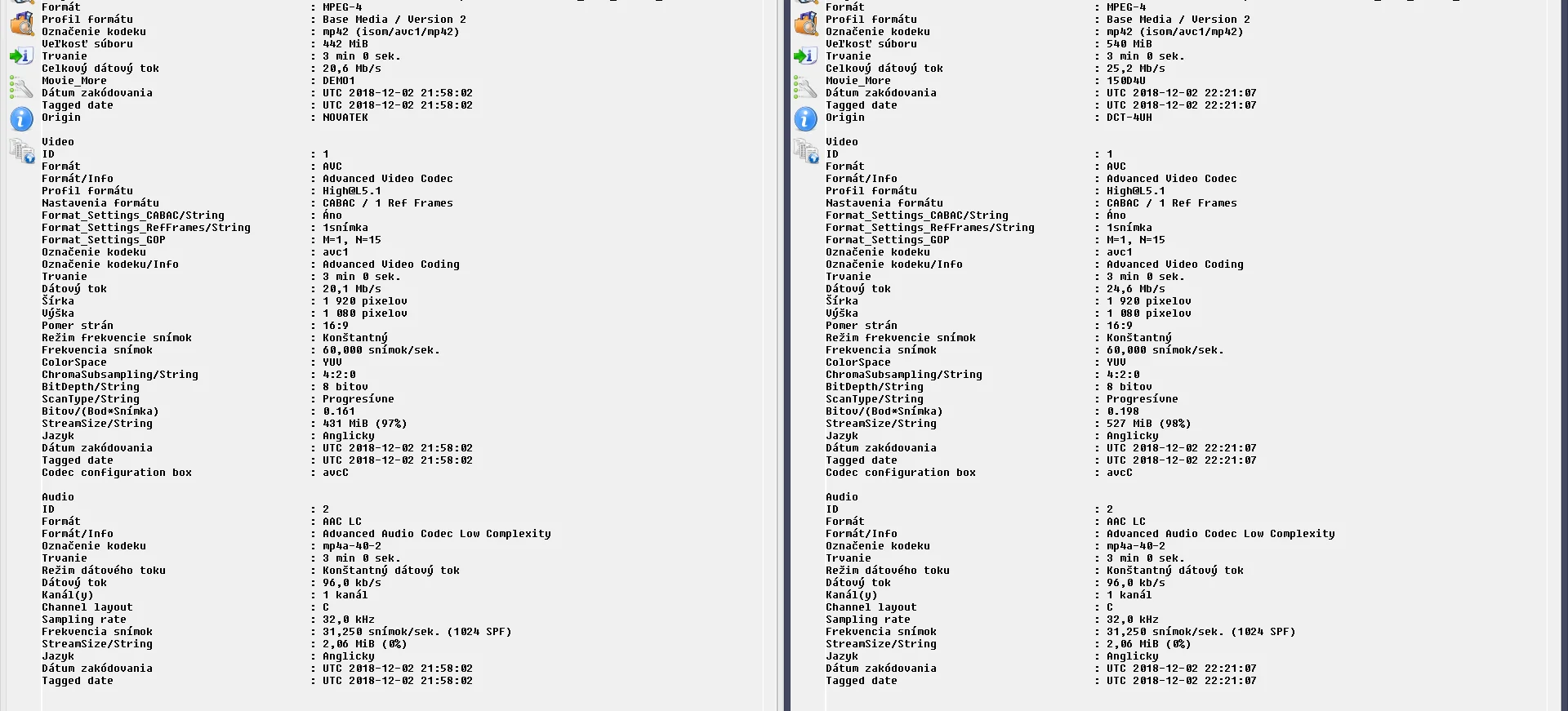Click the 540 MiB file size value

1129,44
